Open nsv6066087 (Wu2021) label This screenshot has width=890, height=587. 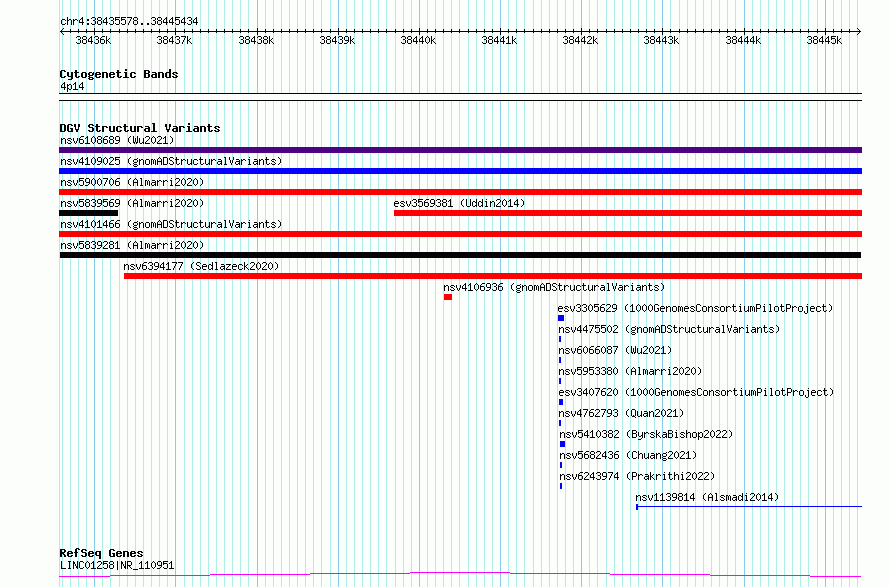pyautogui.click(x=615, y=350)
